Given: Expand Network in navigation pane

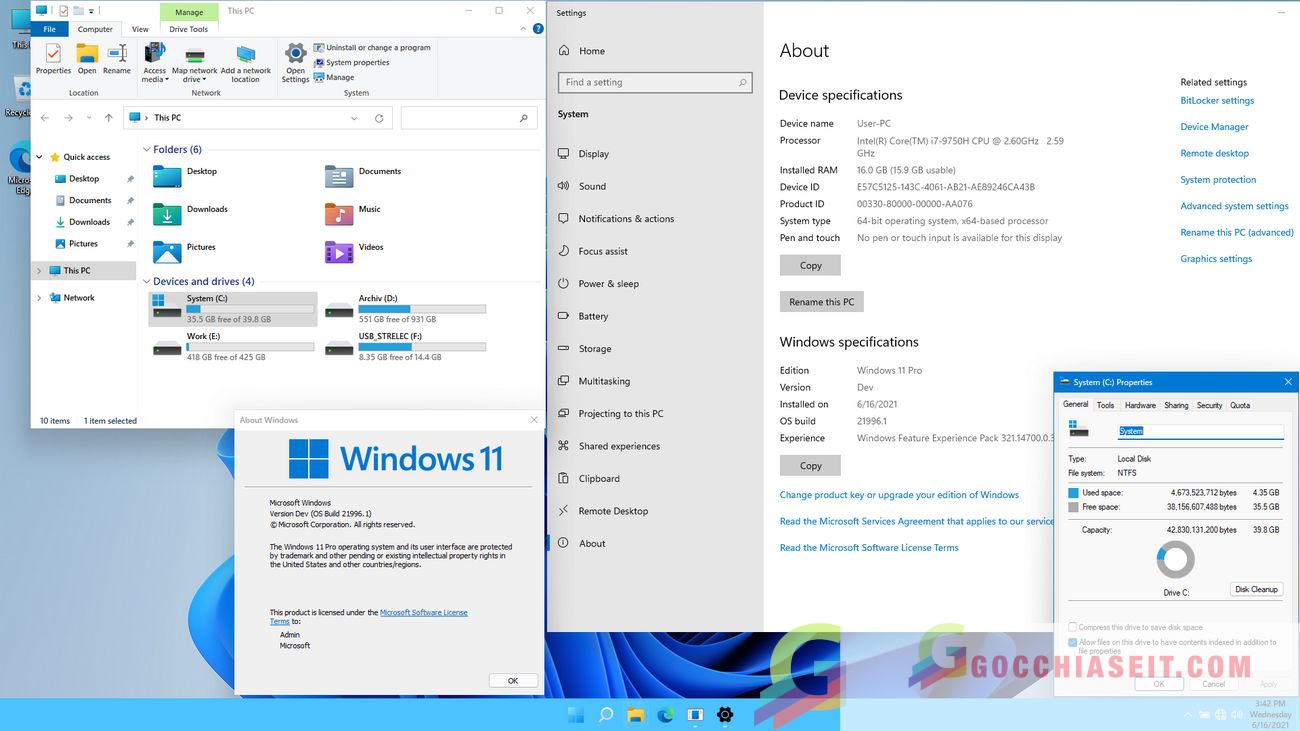Looking at the screenshot, I should point(40,298).
